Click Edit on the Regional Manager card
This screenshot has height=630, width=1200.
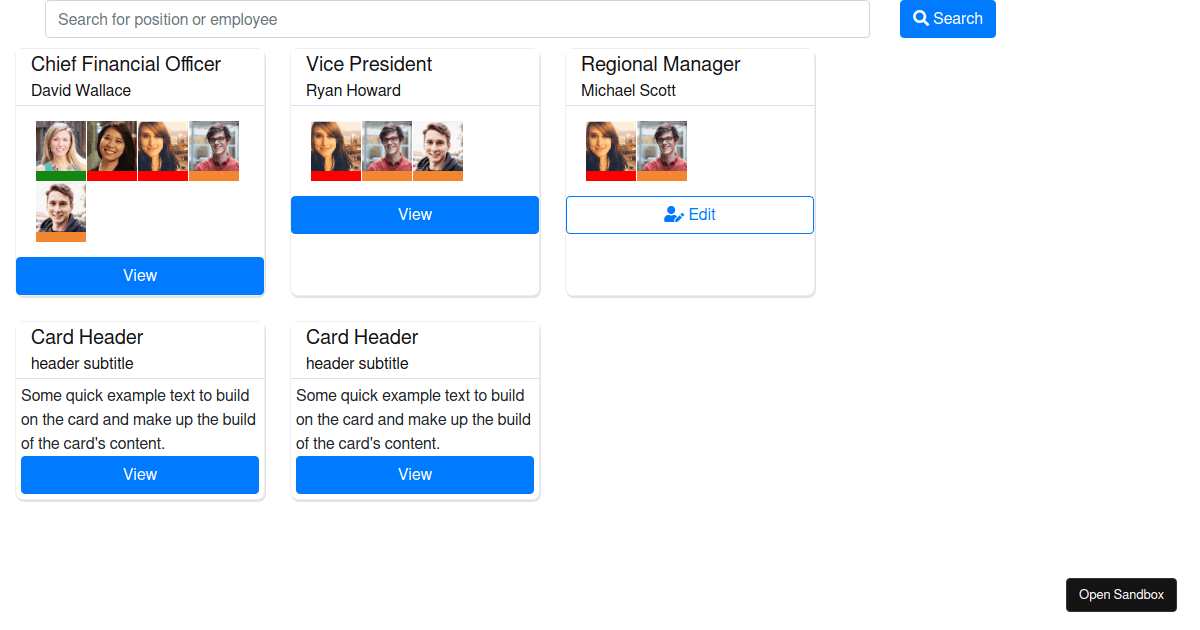[x=689, y=214]
